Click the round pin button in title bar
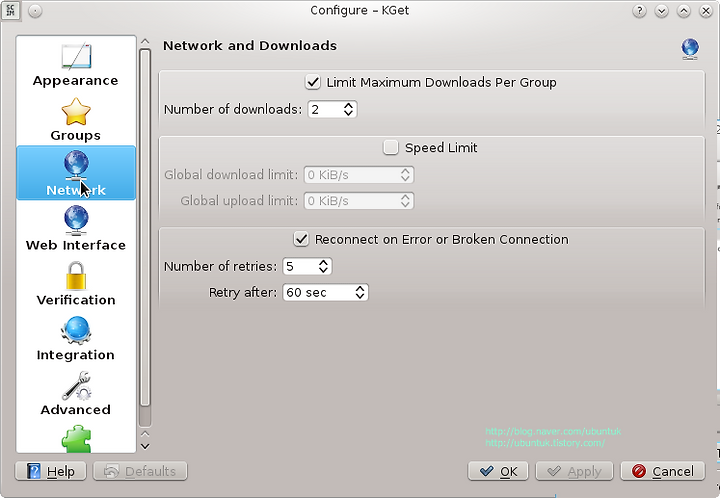Image resolution: width=720 pixels, height=498 pixels. pos(35,11)
